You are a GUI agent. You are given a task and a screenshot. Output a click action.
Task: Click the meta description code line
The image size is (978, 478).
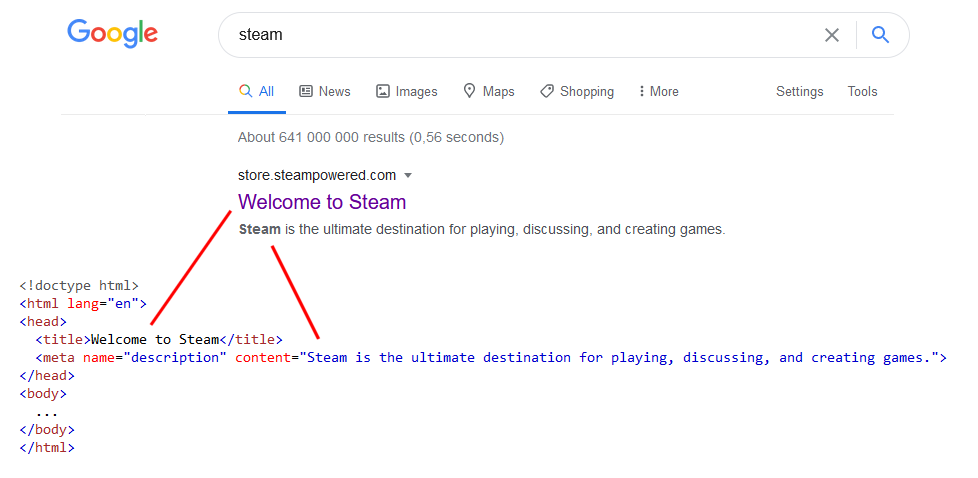click(x=491, y=358)
